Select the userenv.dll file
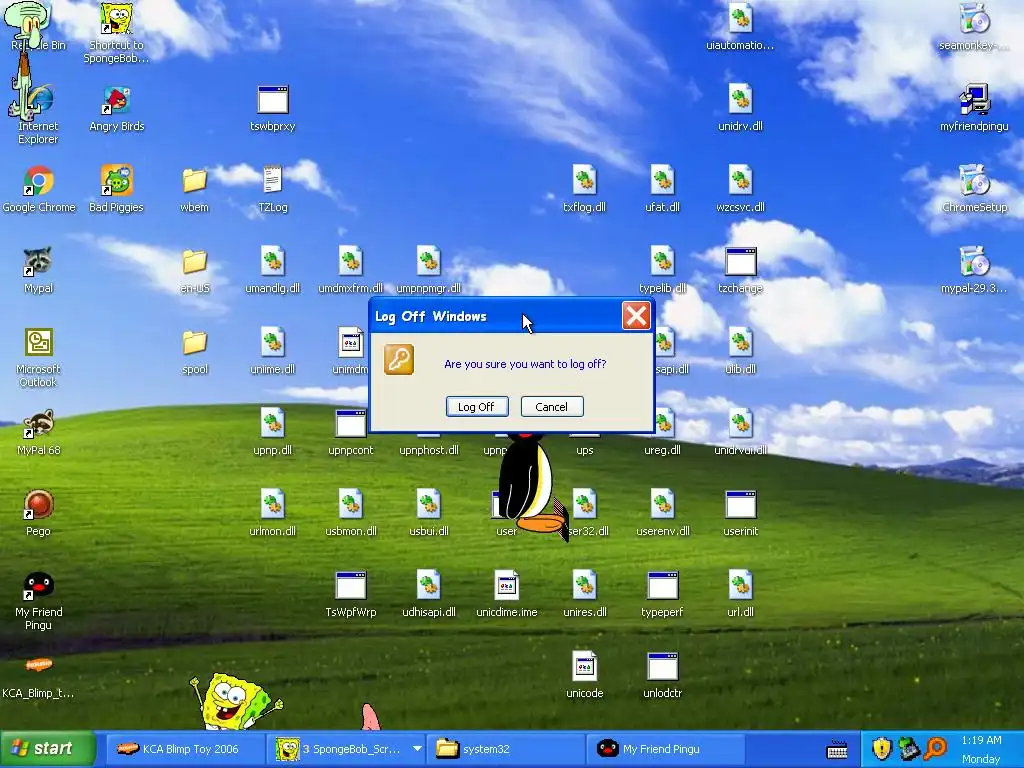The height and width of the screenshot is (768, 1024). click(x=662, y=513)
